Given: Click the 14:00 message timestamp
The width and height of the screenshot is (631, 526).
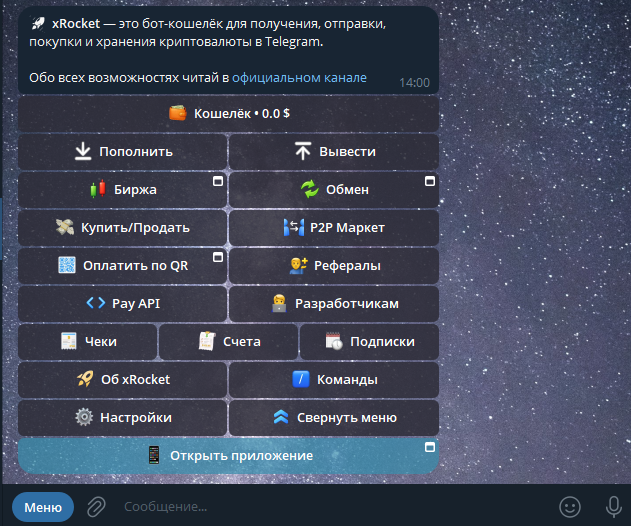Looking at the screenshot, I should point(414,83).
